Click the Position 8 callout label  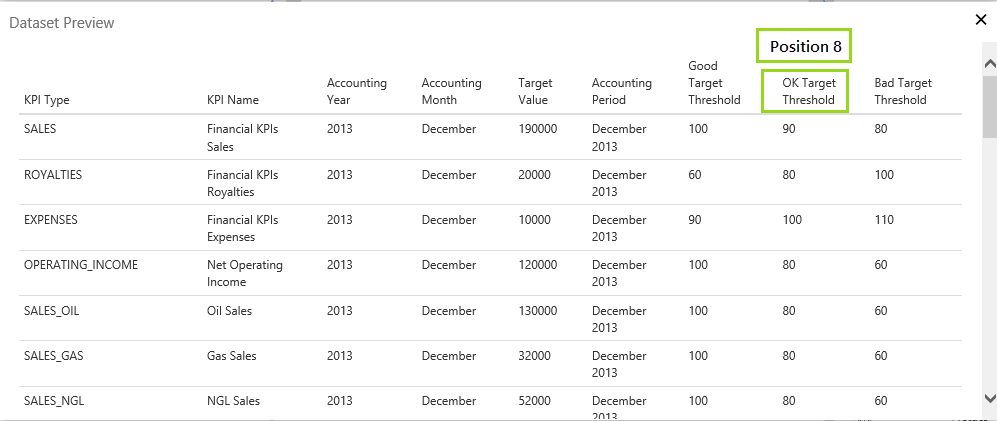[x=805, y=46]
